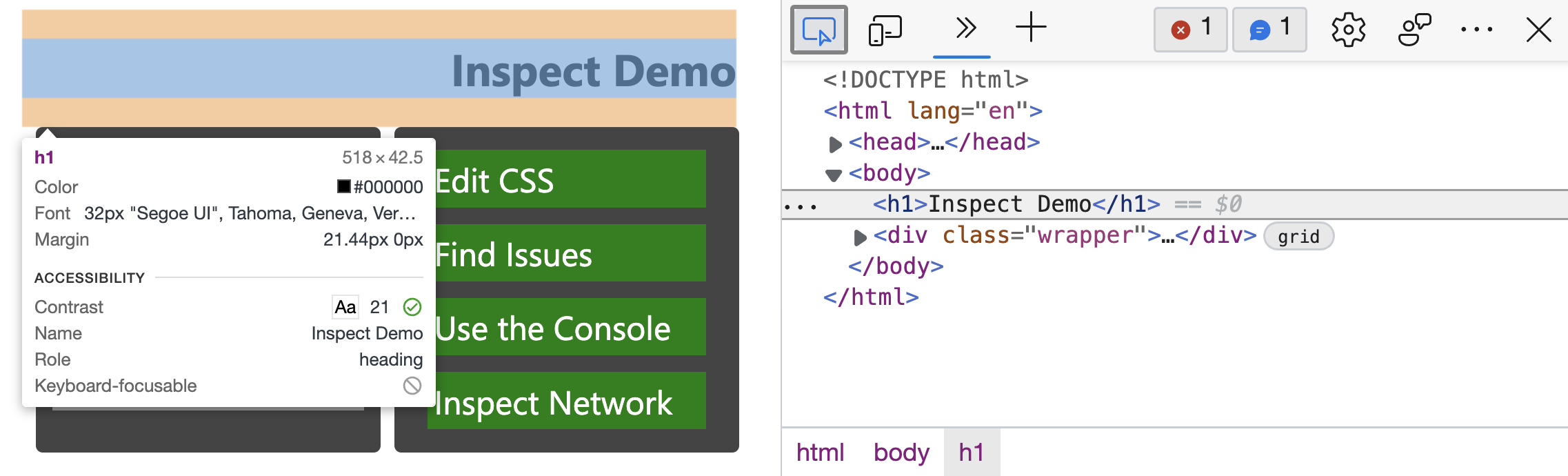Select the html lang="en" node
Image resolution: width=1568 pixels, height=476 pixels.
tap(933, 110)
